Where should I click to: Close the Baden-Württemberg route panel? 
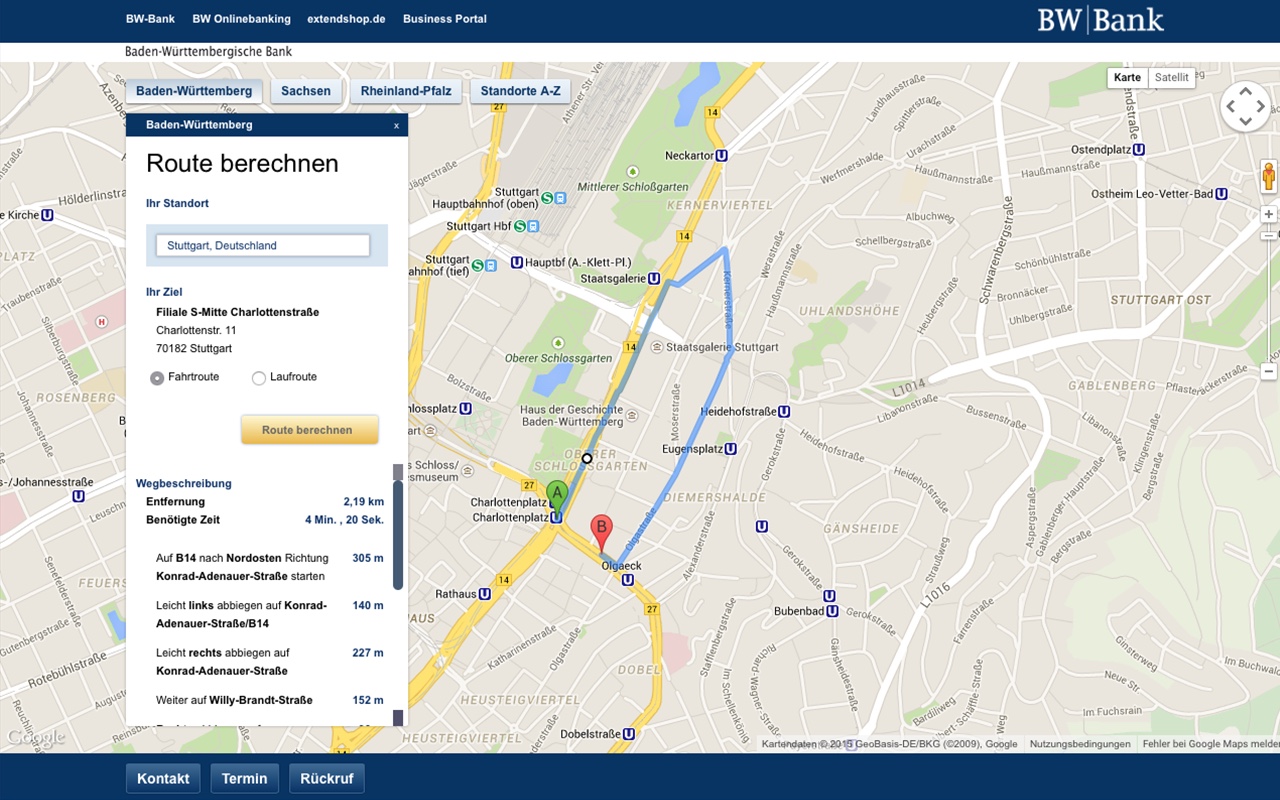pyautogui.click(x=396, y=125)
